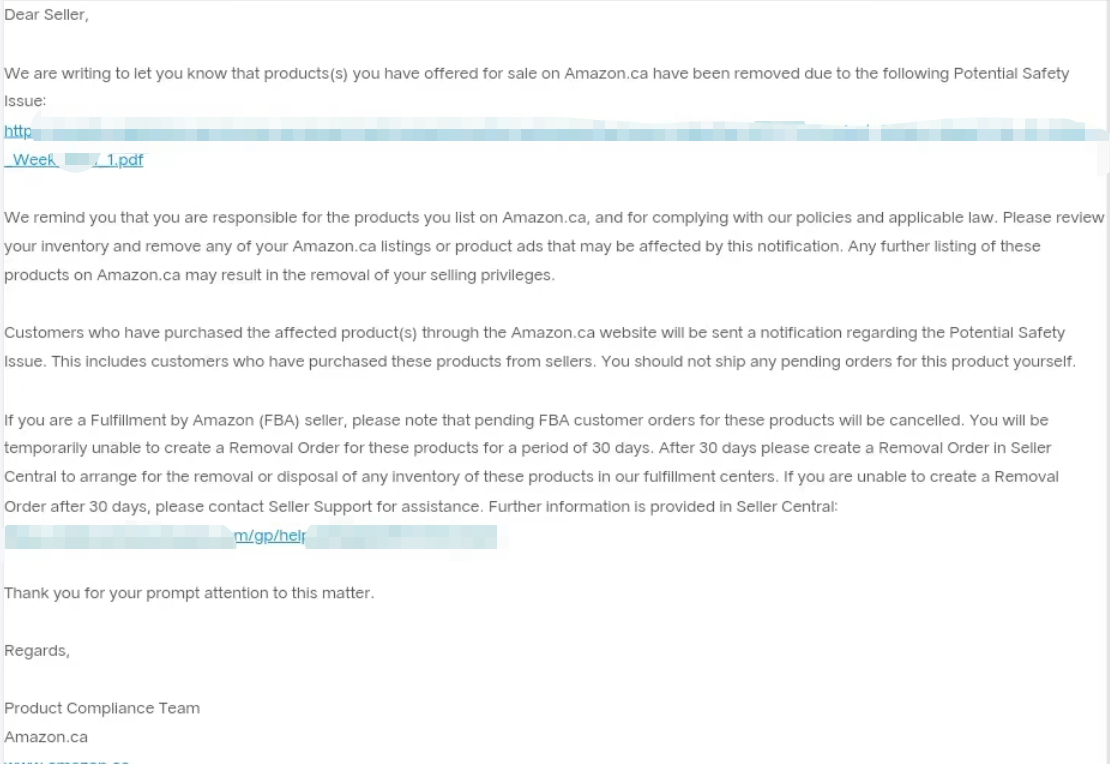Click the "Regards," closing line
The height and width of the screenshot is (764, 1110).
coord(37,651)
